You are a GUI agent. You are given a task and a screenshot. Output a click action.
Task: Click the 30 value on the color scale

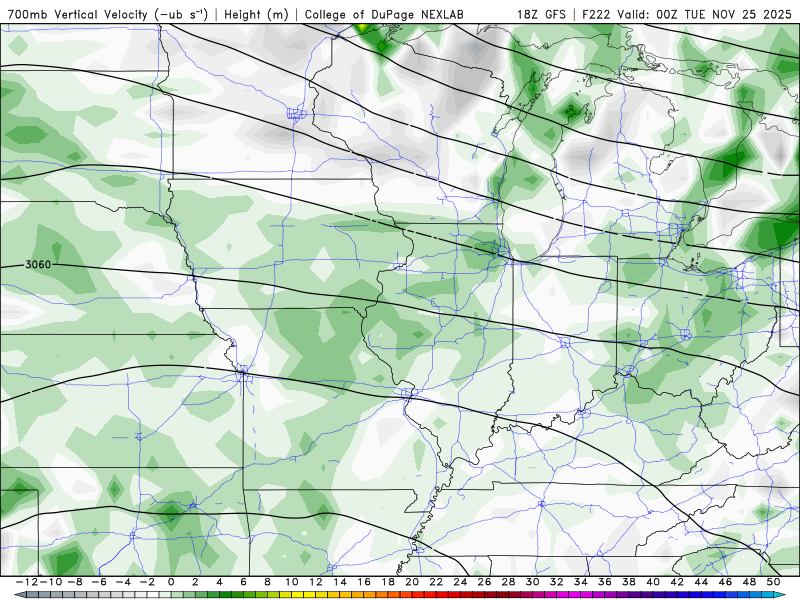click(532, 582)
